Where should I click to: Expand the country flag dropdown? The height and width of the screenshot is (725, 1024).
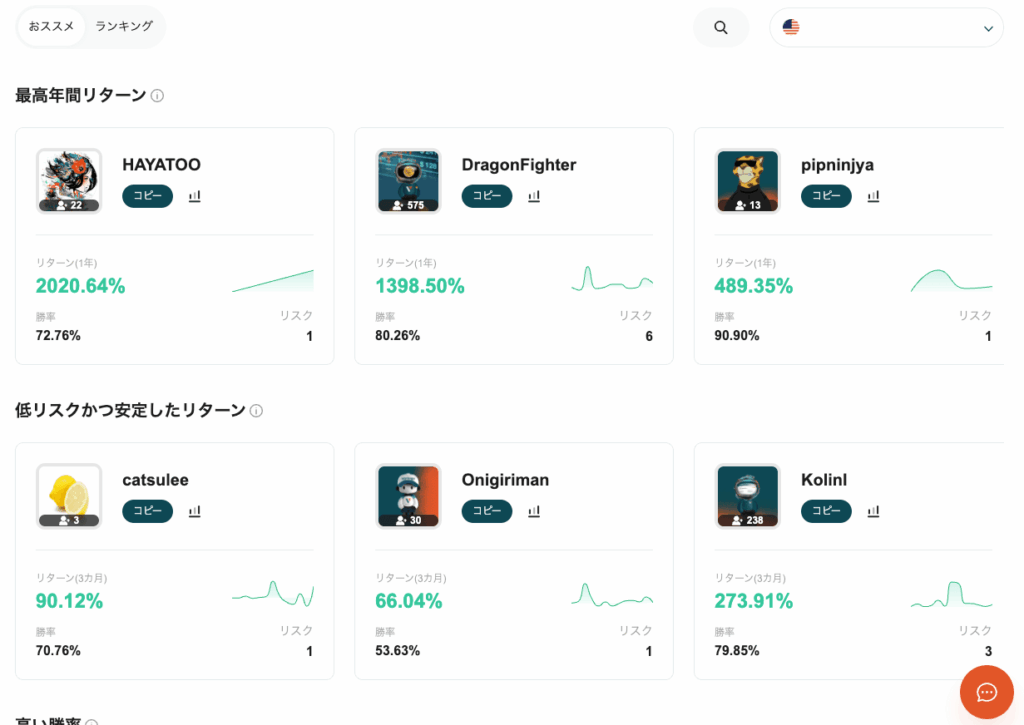pyautogui.click(x=886, y=28)
